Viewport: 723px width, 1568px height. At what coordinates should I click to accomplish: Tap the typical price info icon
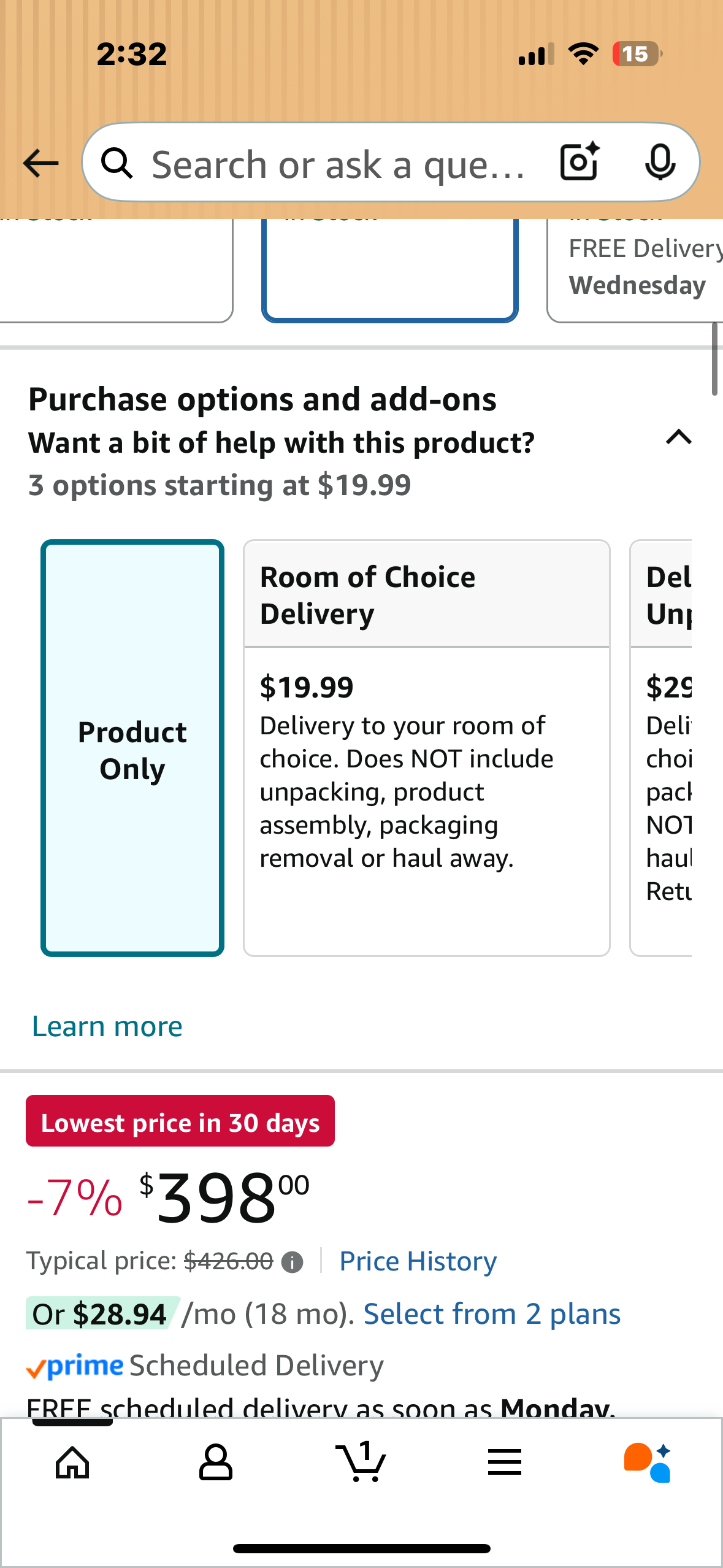(x=292, y=1262)
